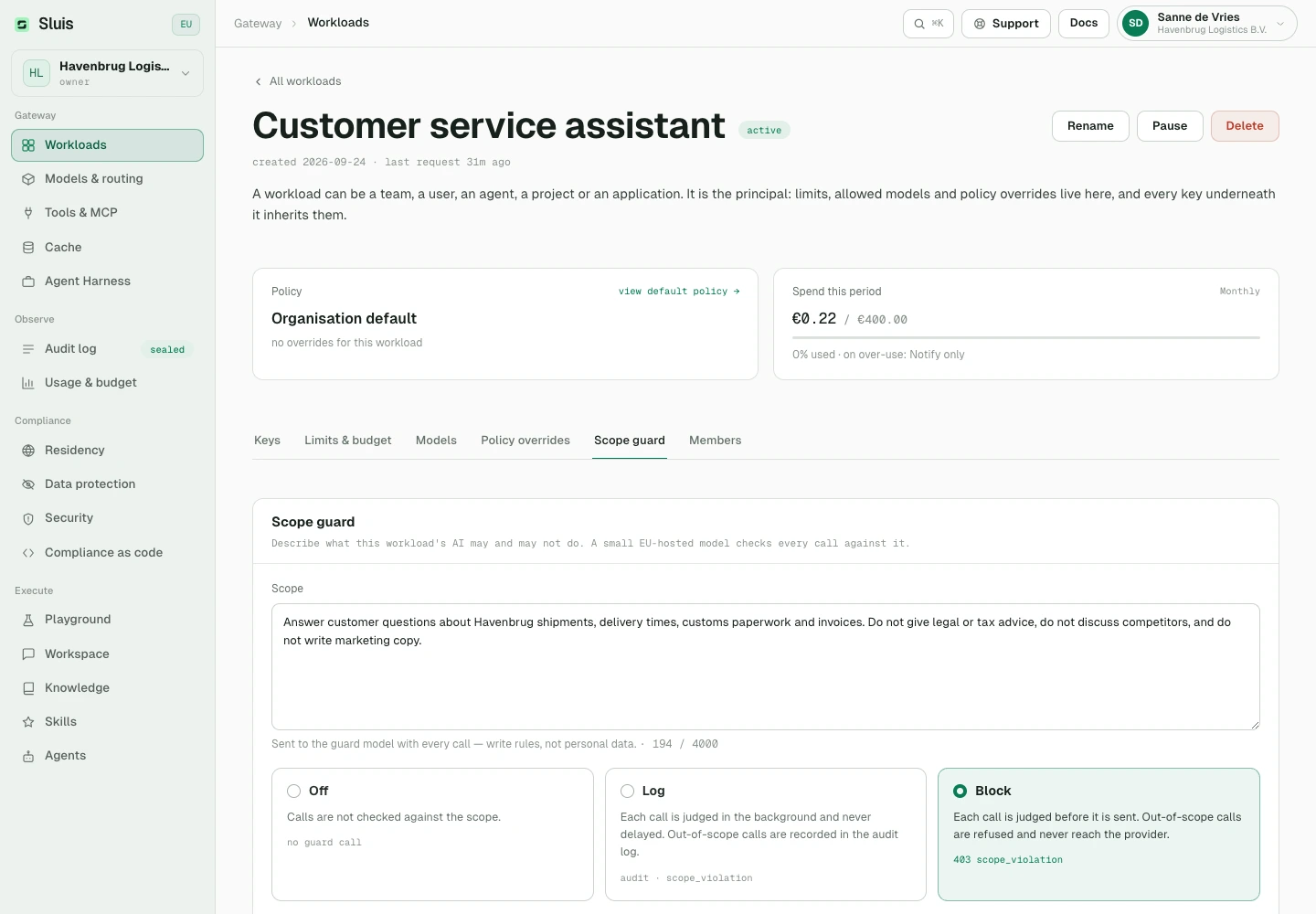
Task: Click the Delete button
Action: (x=1245, y=126)
